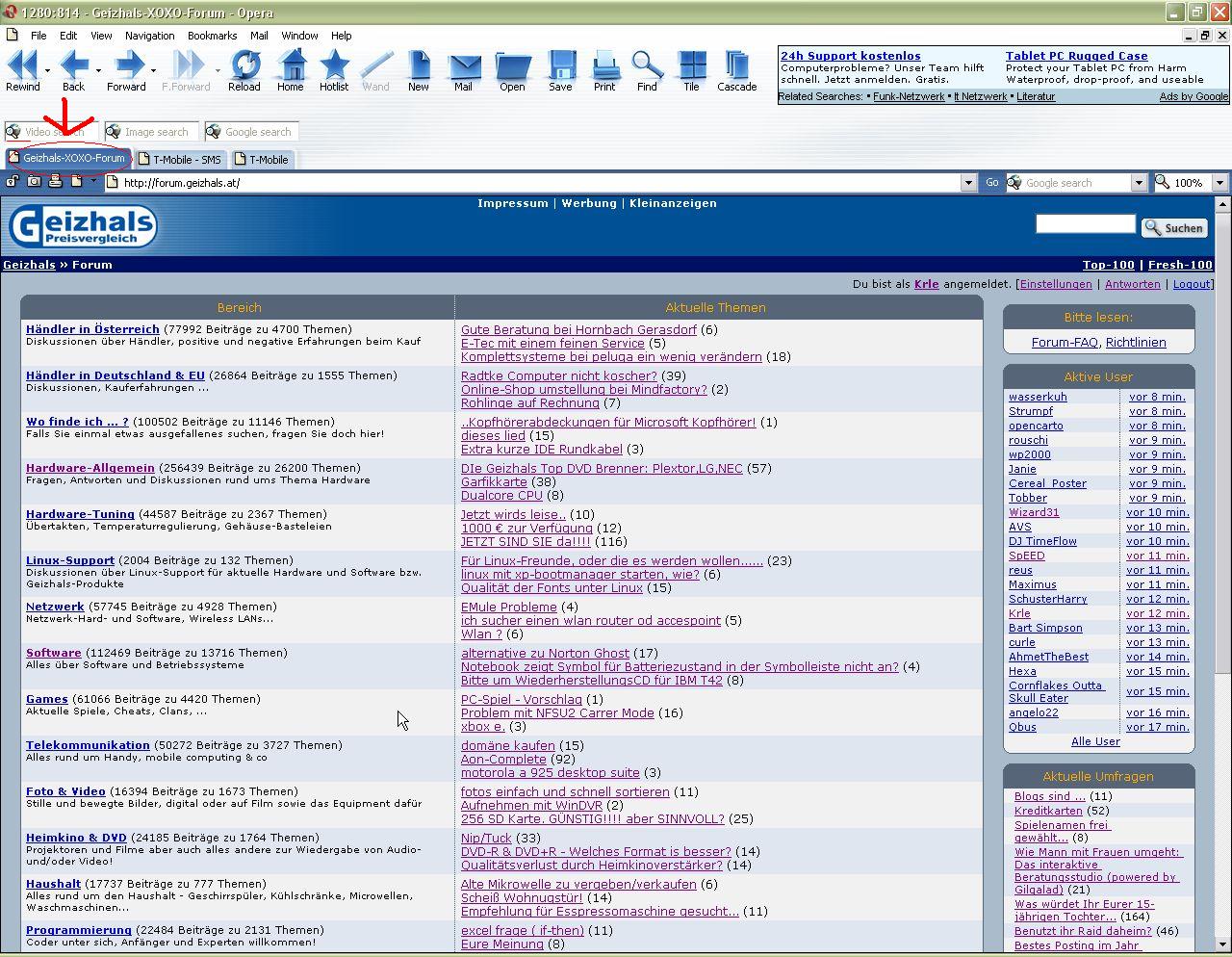Open the Google search engine dropdown in address bar
This screenshot has width=1232, height=957.
coord(1139,182)
